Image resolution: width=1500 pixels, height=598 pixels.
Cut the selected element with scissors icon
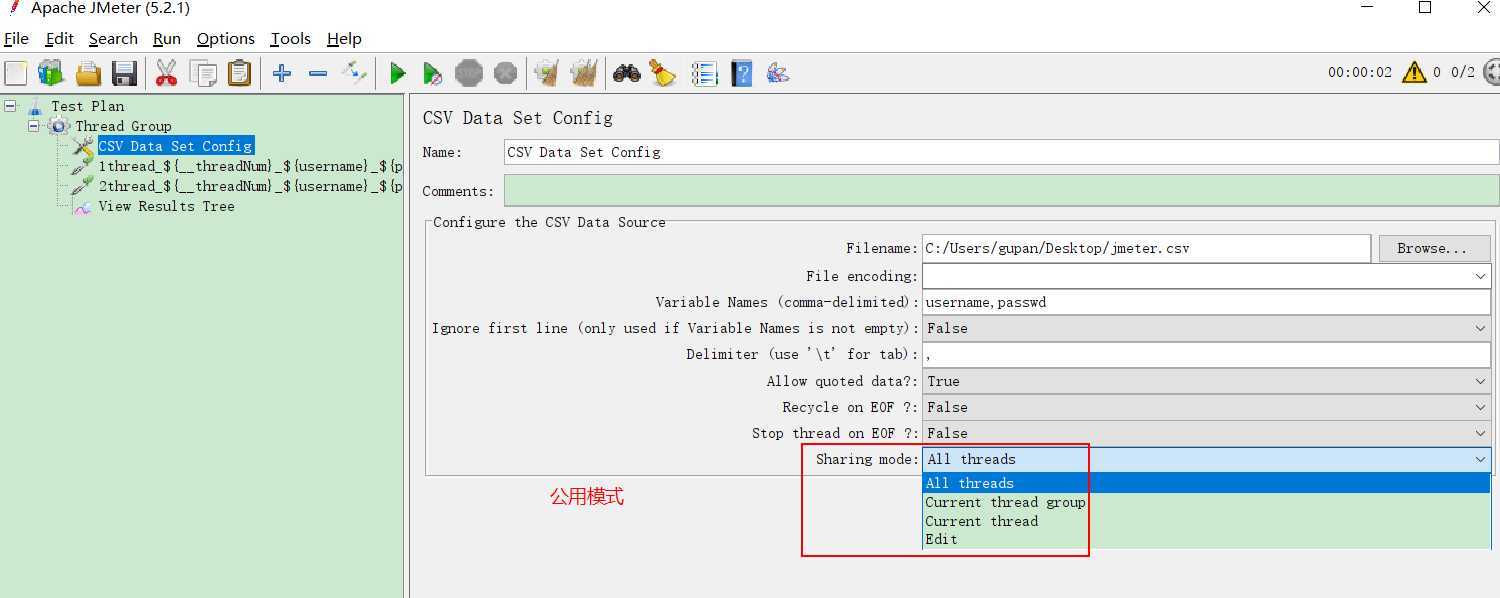(x=166, y=73)
